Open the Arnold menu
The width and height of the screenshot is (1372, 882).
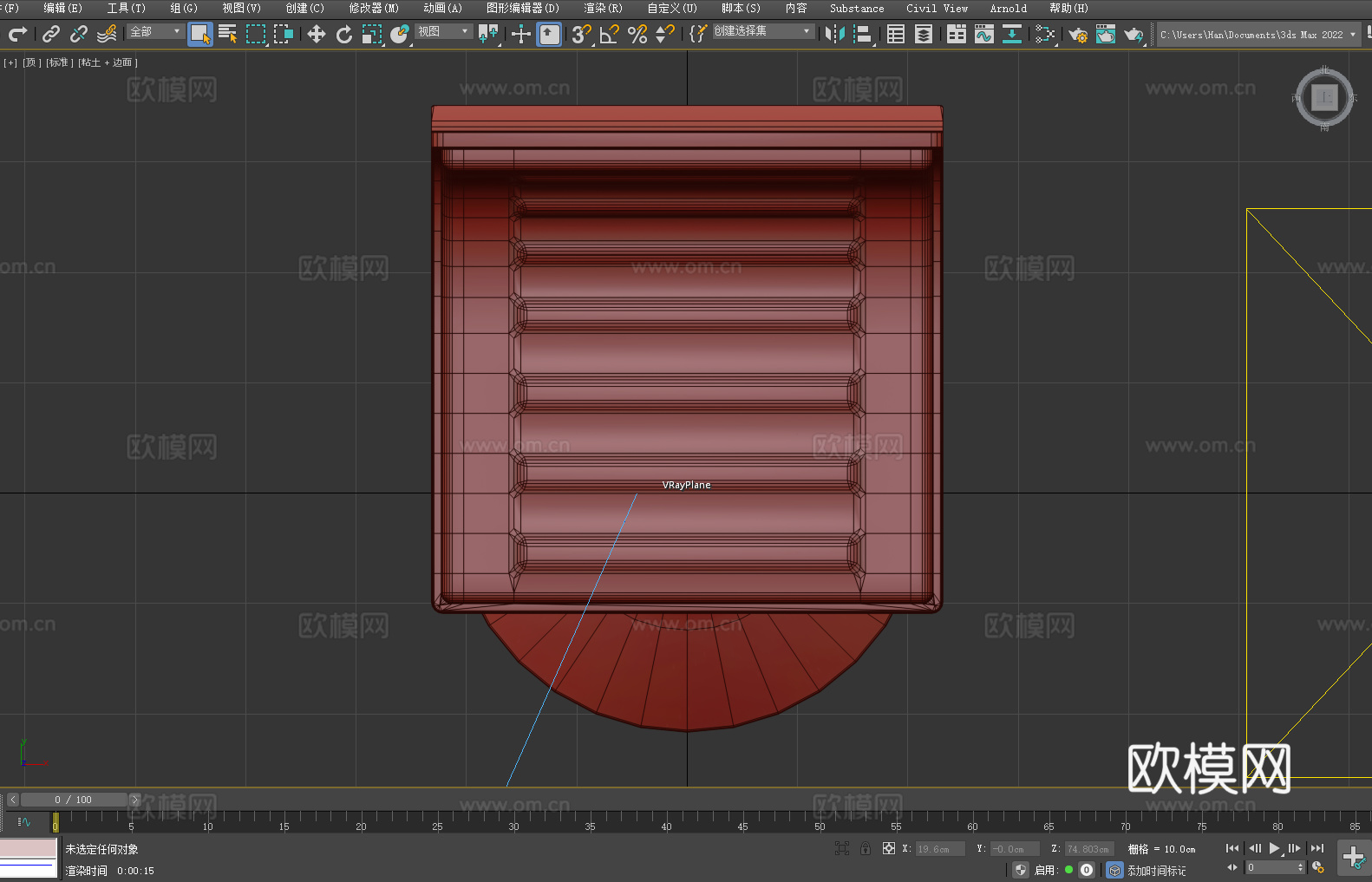[1008, 8]
